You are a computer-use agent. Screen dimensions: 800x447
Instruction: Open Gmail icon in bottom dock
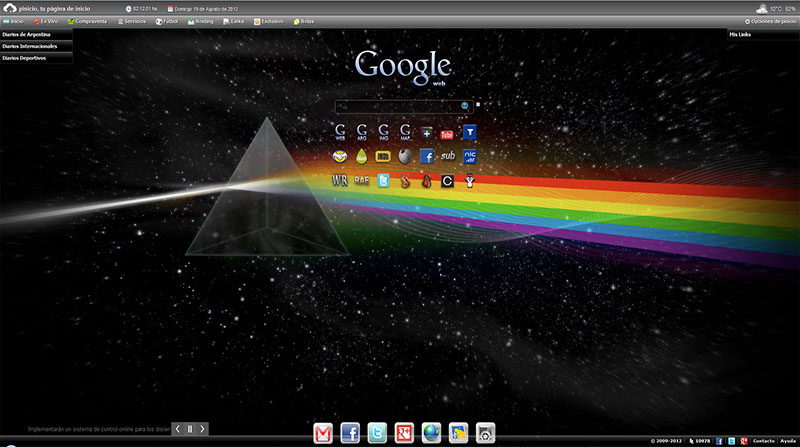(x=323, y=432)
